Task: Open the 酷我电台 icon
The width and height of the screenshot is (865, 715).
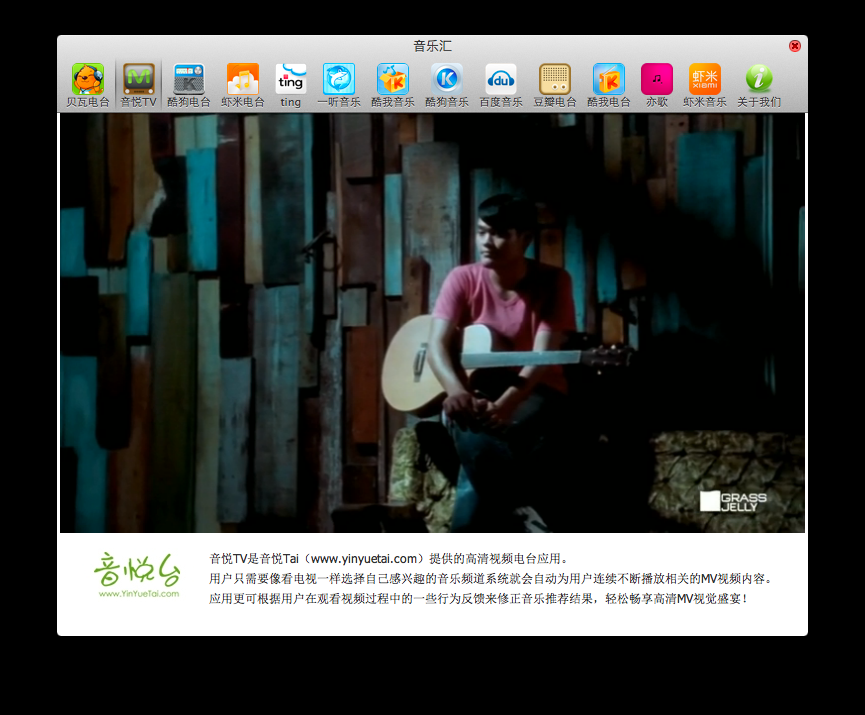Action: 608,85
